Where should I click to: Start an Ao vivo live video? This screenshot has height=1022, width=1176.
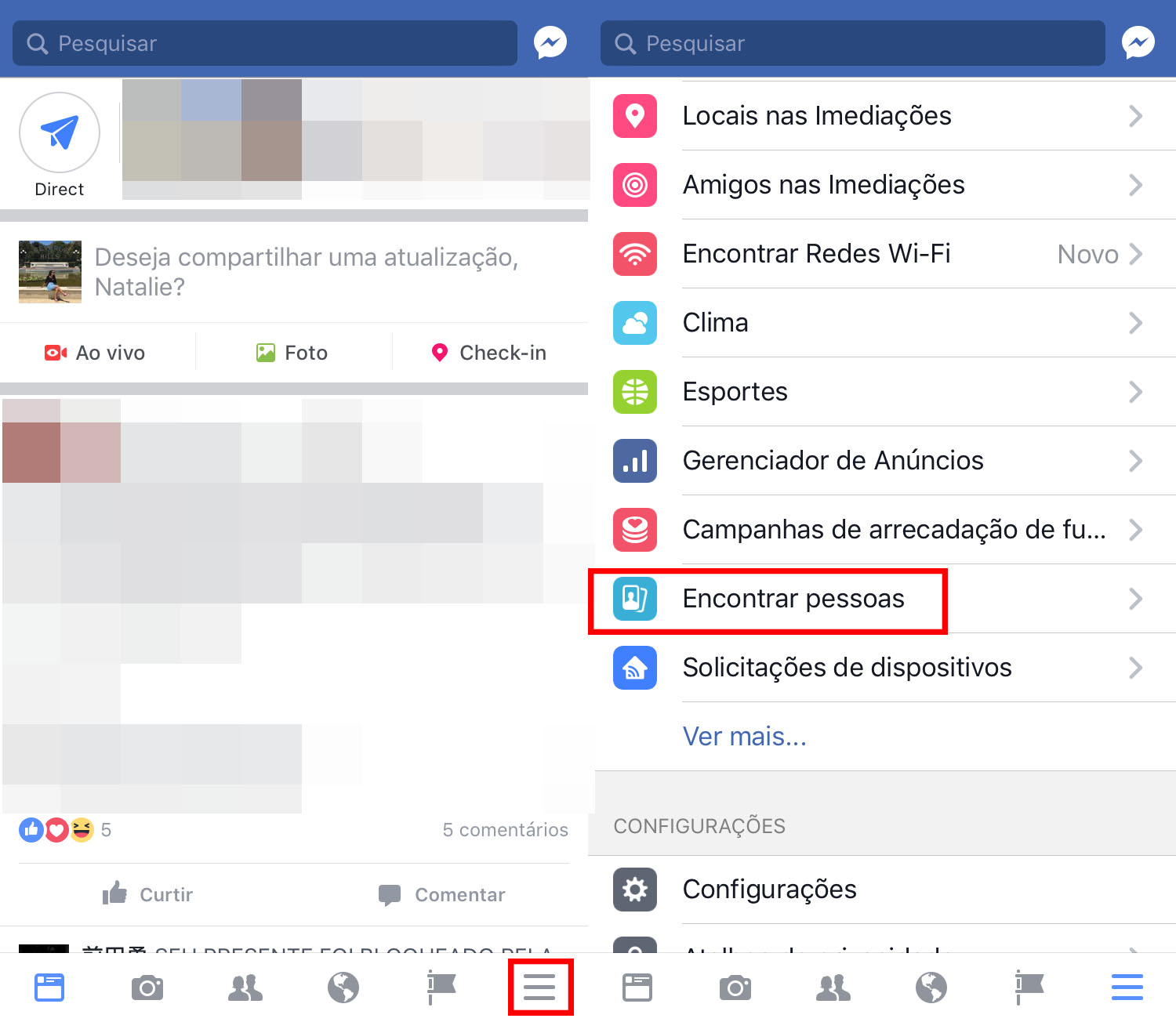coord(95,353)
